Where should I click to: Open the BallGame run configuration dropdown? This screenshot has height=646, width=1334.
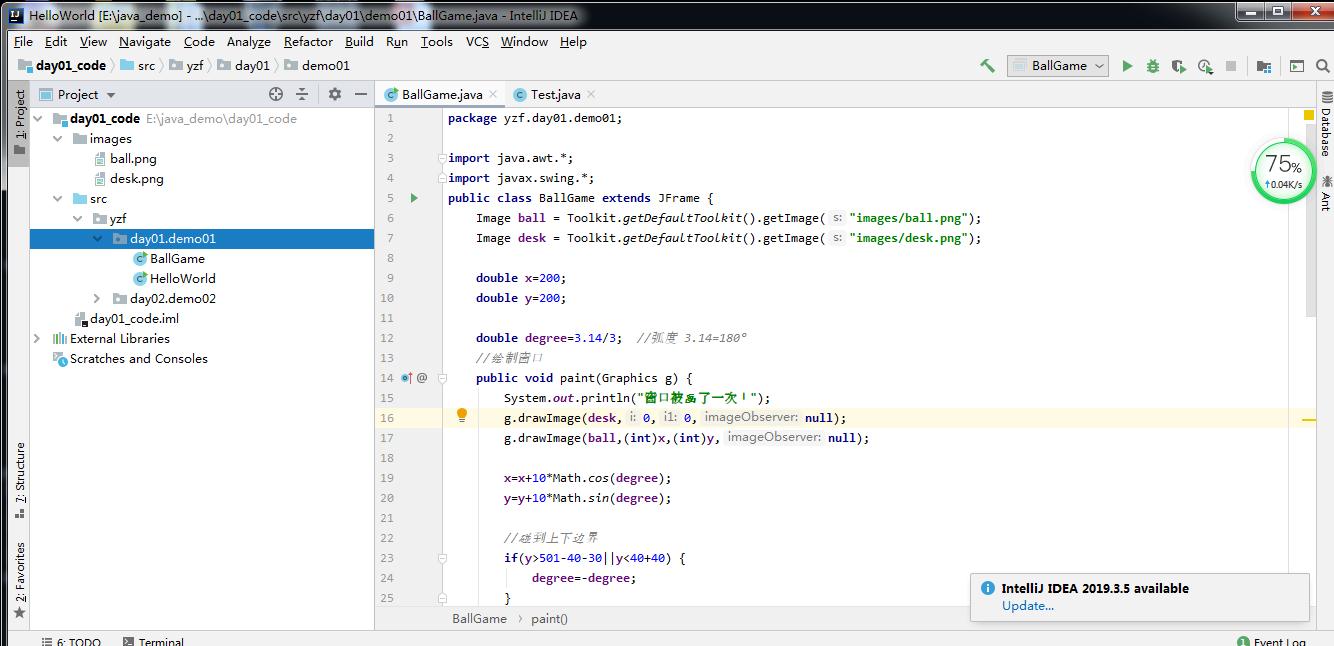1057,66
